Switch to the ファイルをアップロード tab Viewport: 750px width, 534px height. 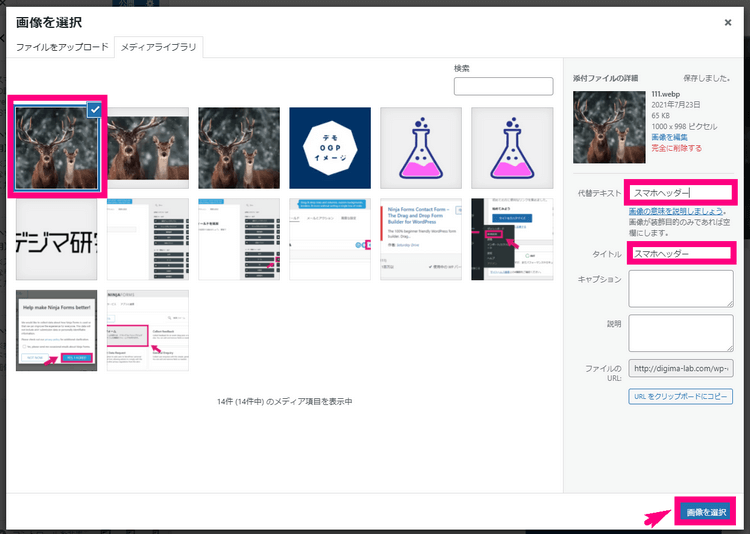coord(62,47)
